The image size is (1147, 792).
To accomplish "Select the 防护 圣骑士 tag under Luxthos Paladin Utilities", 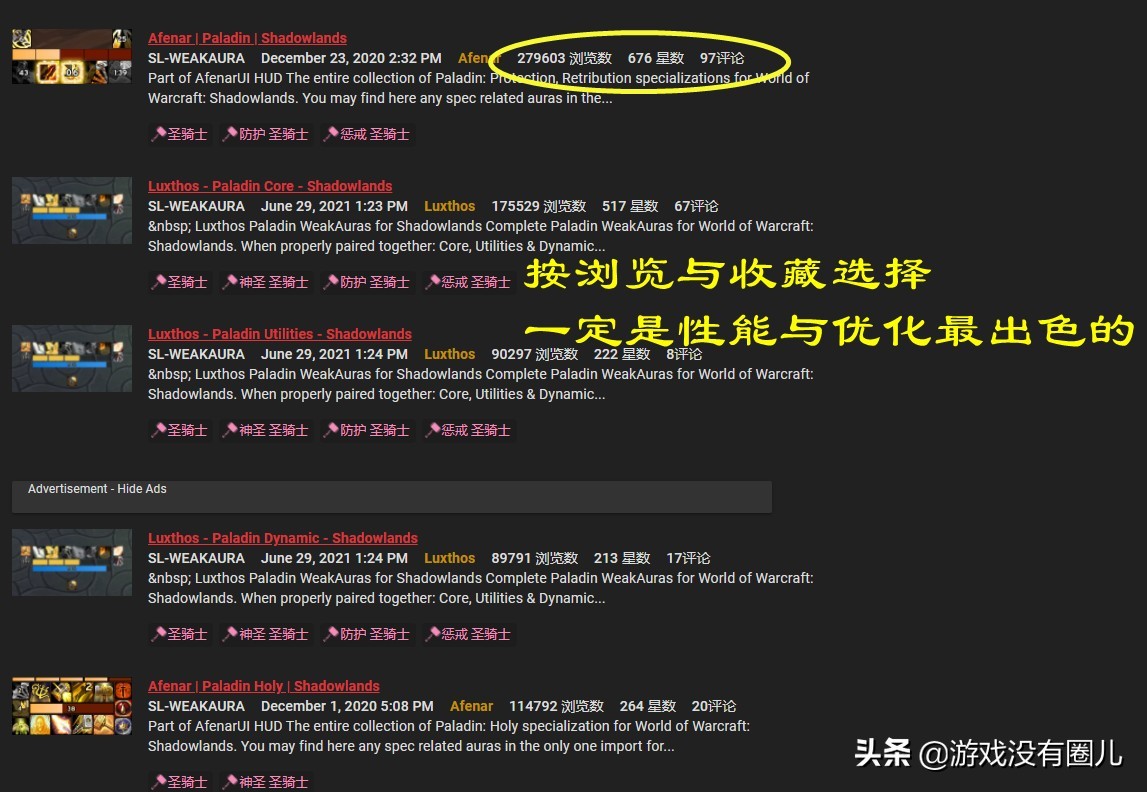I will (x=367, y=430).
